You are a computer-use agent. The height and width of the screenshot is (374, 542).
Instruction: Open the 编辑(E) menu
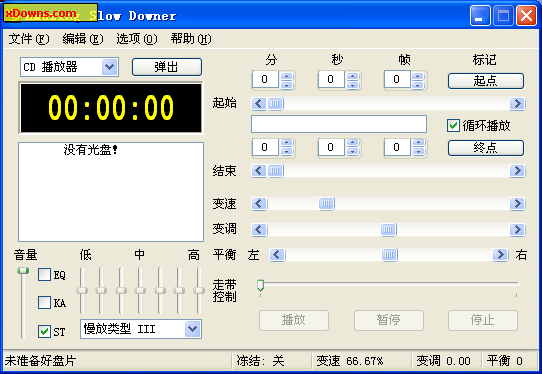pyautogui.click(x=83, y=39)
